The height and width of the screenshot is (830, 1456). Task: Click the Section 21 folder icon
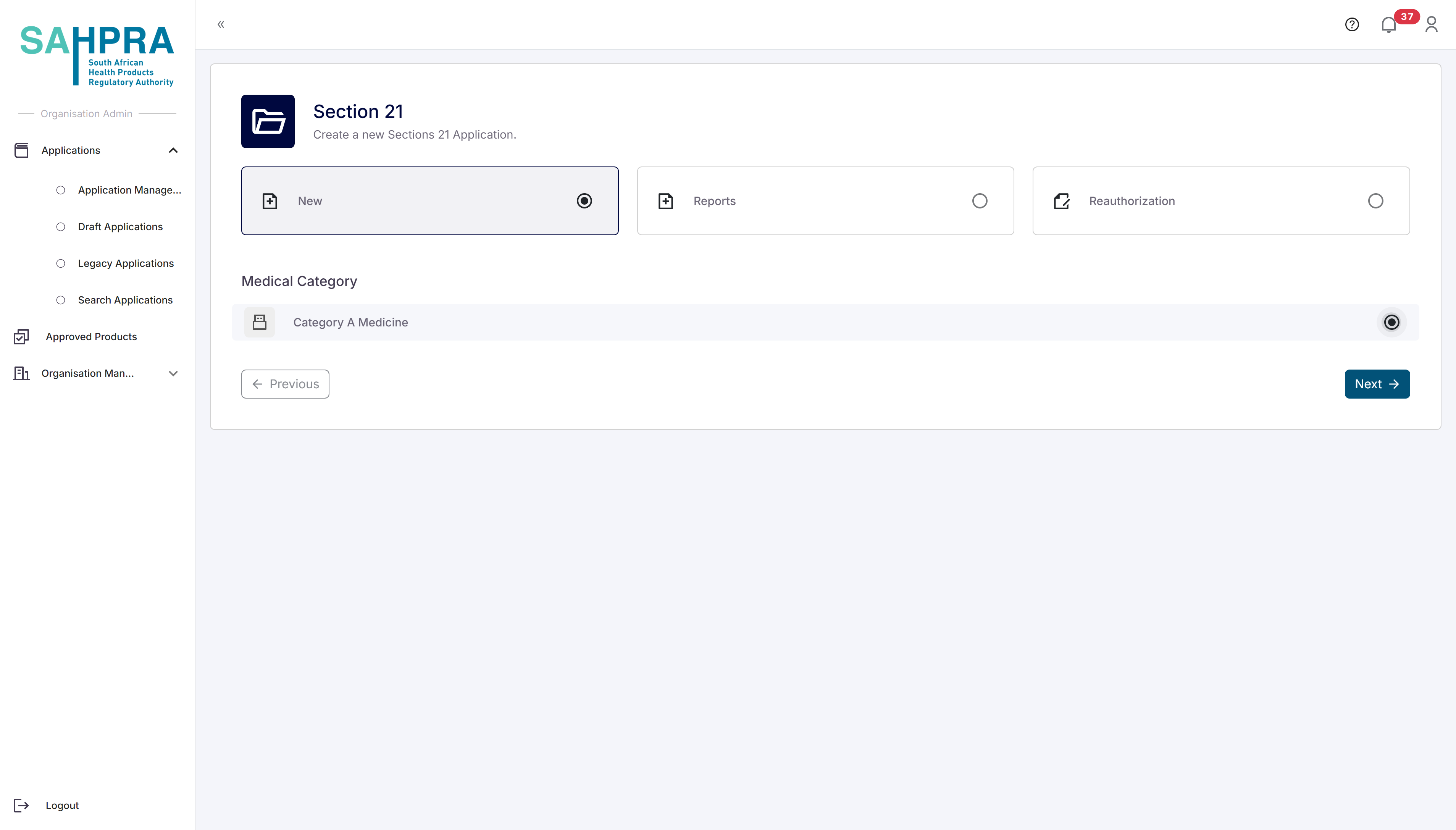tap(268, 121)
